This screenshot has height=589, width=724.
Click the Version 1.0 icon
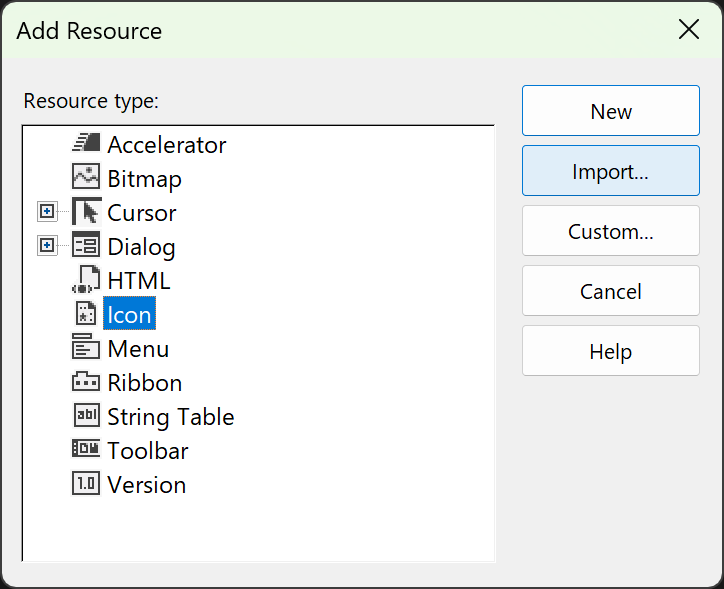click(x=86, y=484)
